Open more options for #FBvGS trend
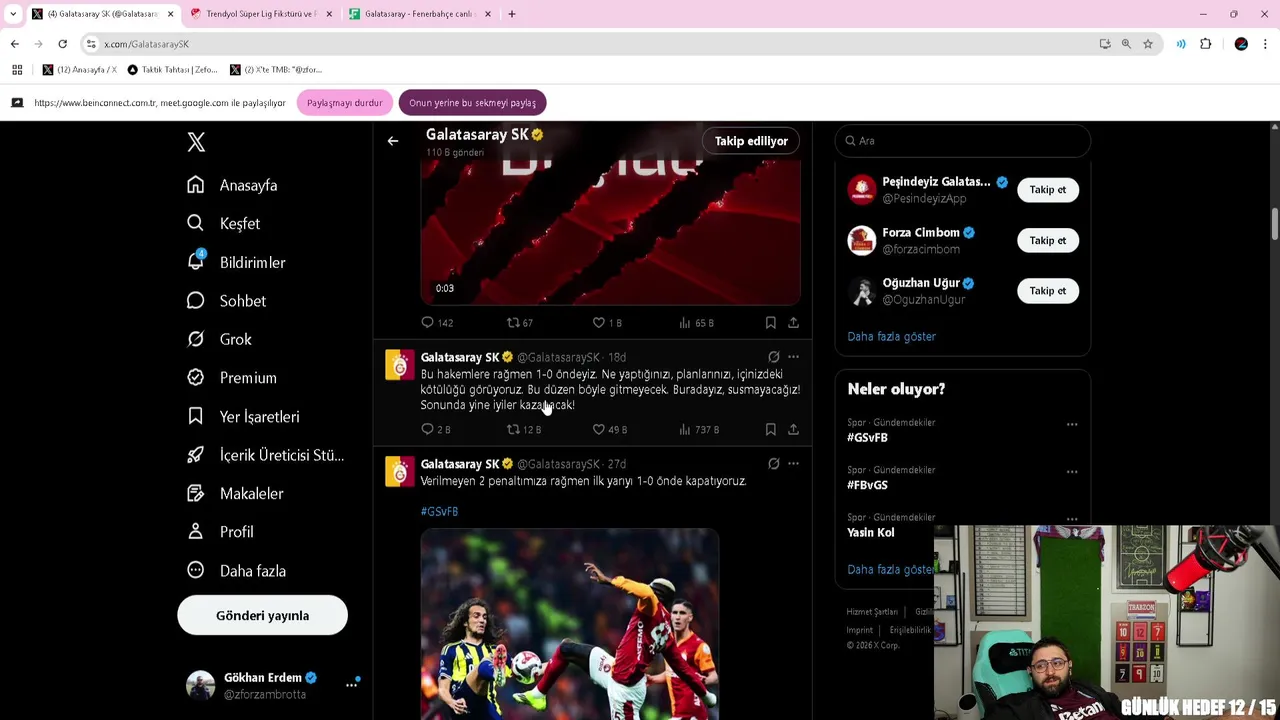This screenshot has height=720, width=1280. 1072,472
